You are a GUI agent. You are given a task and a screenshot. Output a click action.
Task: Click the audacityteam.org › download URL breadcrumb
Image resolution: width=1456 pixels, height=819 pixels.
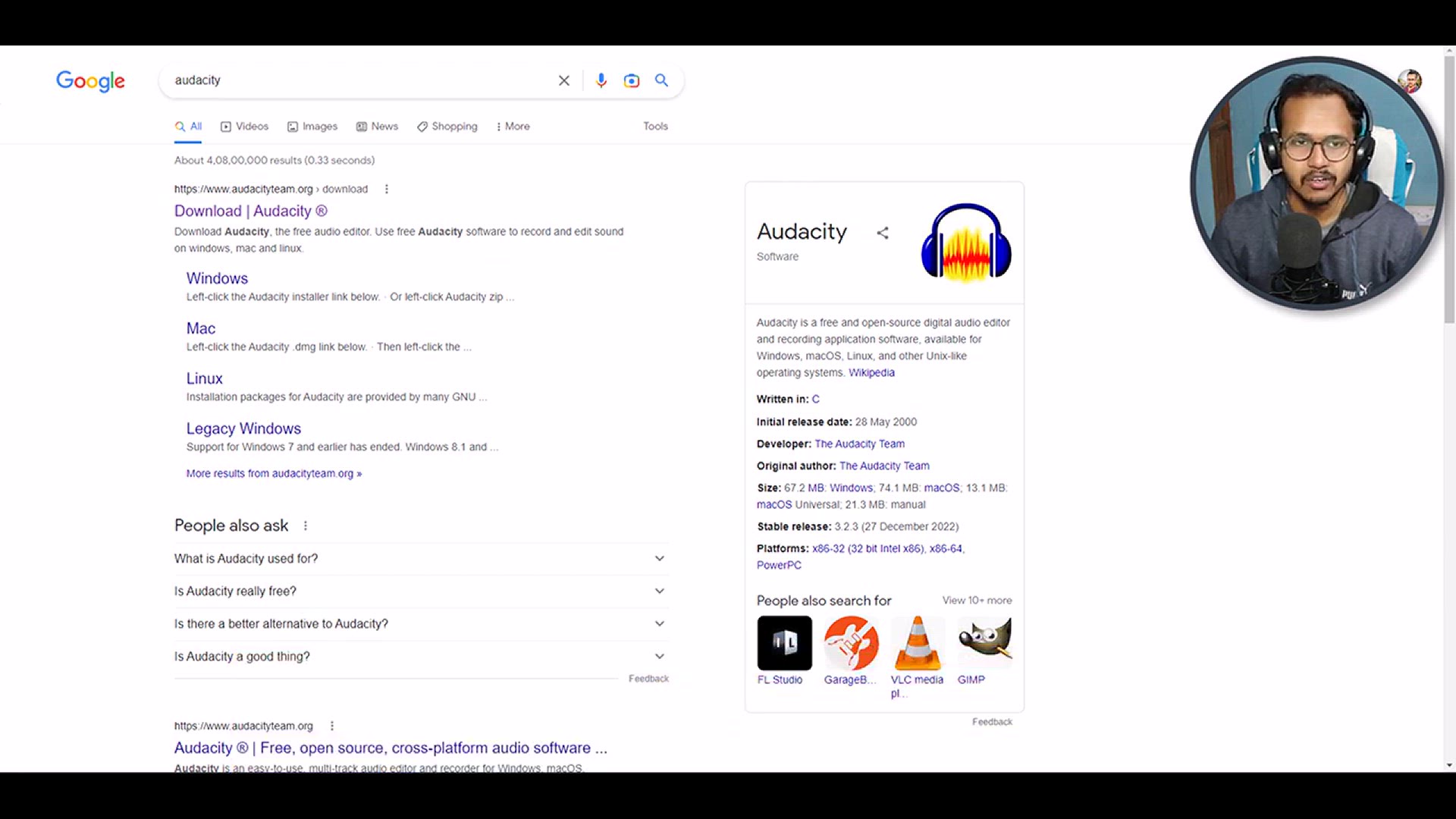tap(271, 189)
